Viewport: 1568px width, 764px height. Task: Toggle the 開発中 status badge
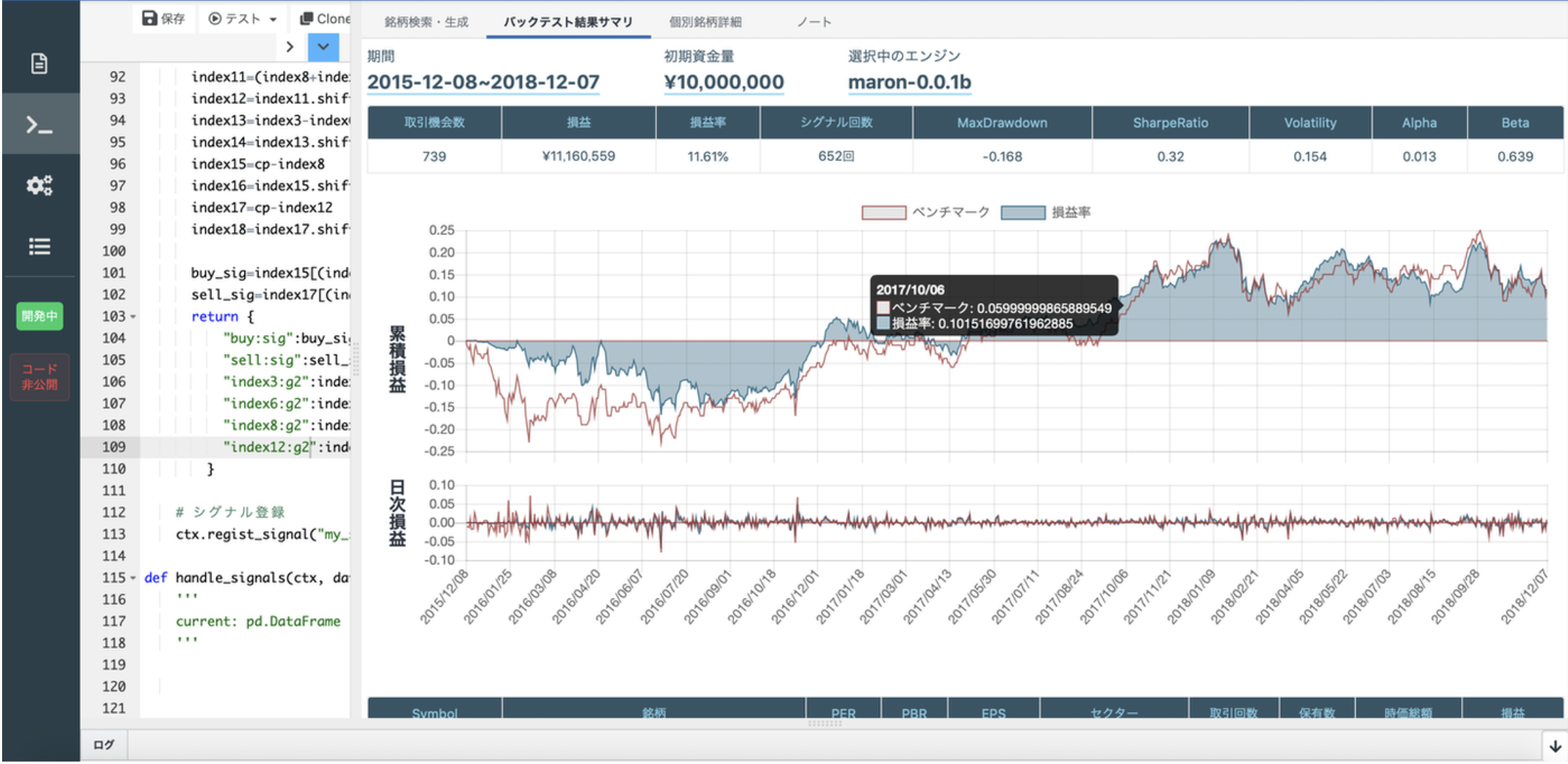(x=39, y=316)
